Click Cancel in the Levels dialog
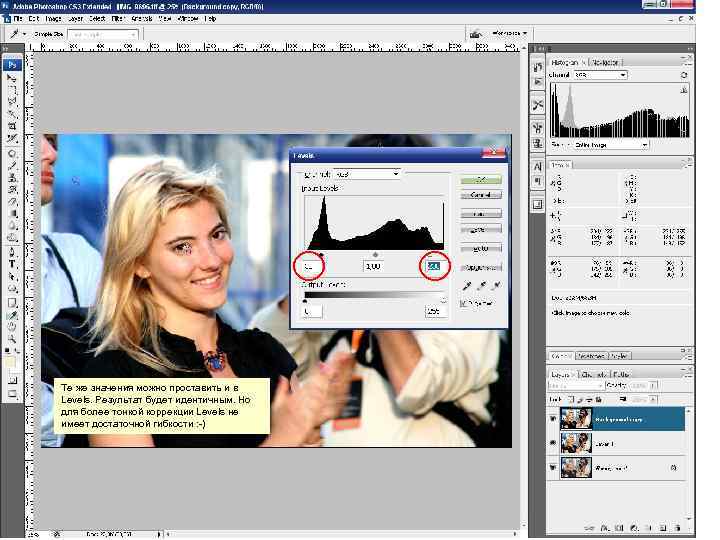 coord(481,195)
